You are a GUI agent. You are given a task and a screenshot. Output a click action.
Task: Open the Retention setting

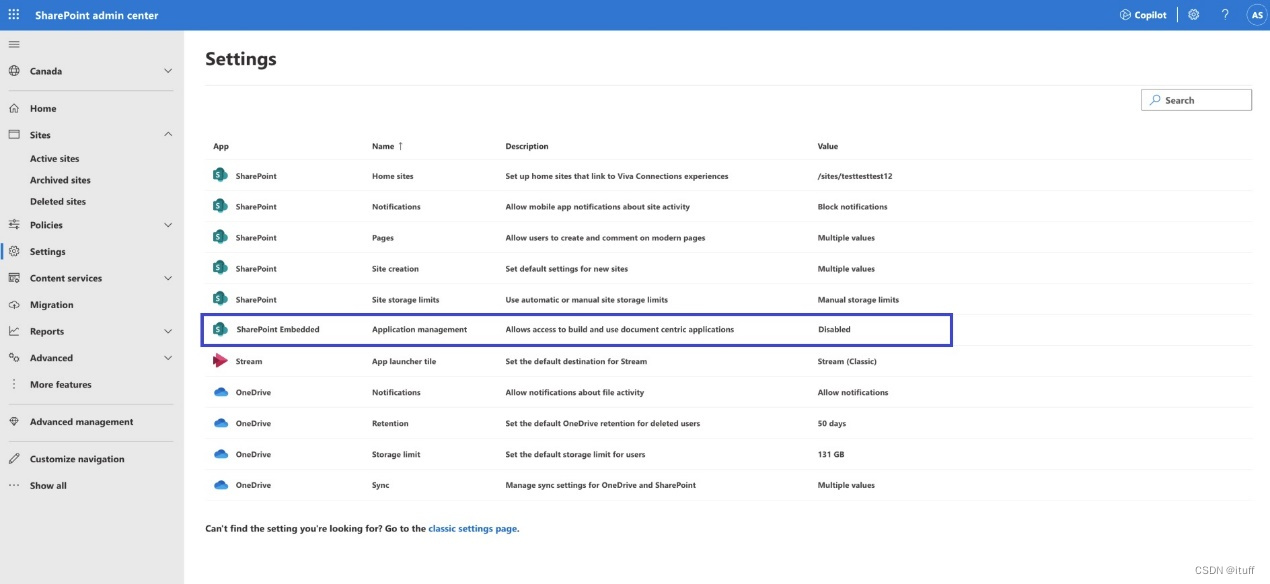pos(390,423)
